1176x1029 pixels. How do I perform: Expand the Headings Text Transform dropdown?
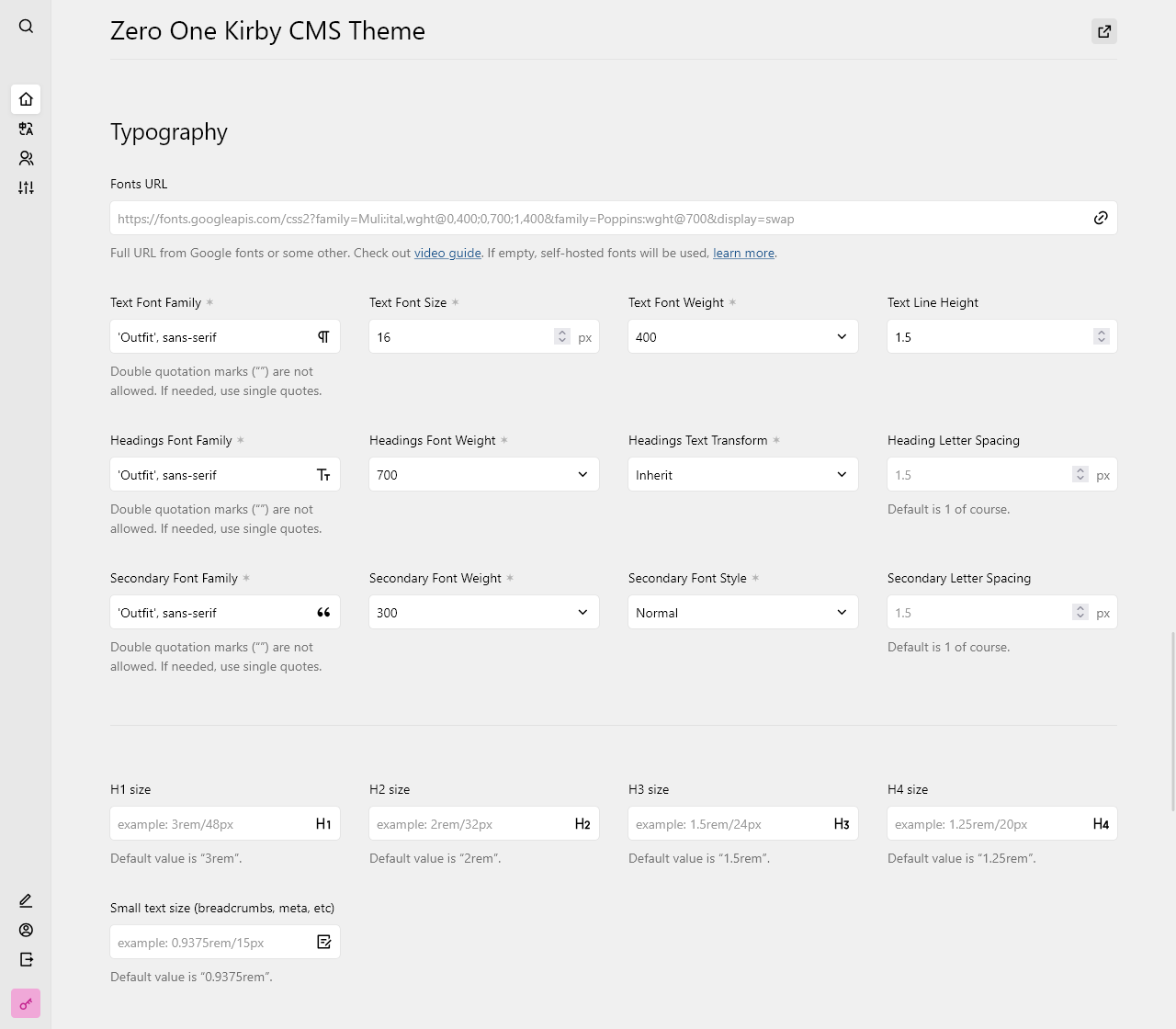point(742,475)
